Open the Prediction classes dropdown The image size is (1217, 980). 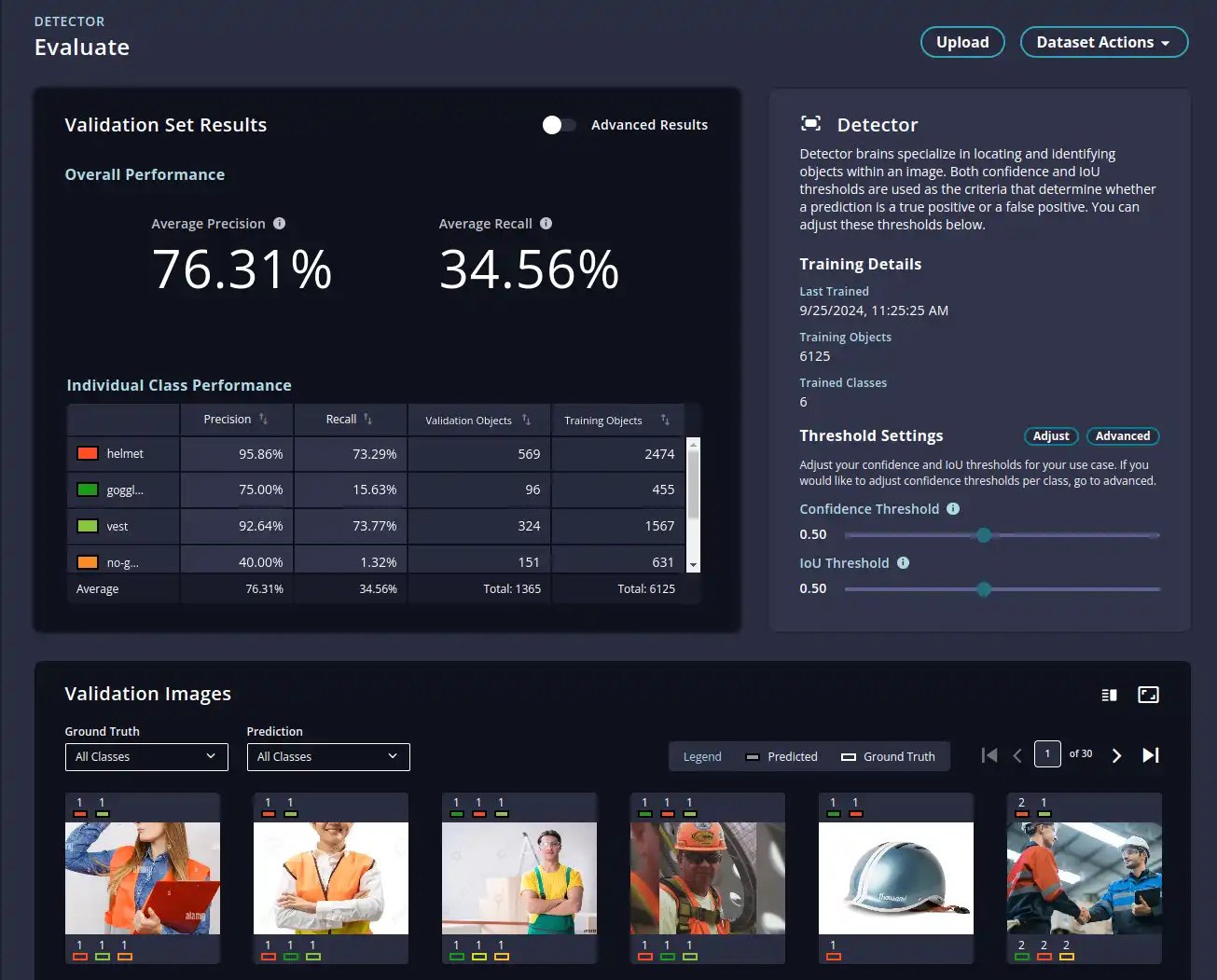coord(327,757)
